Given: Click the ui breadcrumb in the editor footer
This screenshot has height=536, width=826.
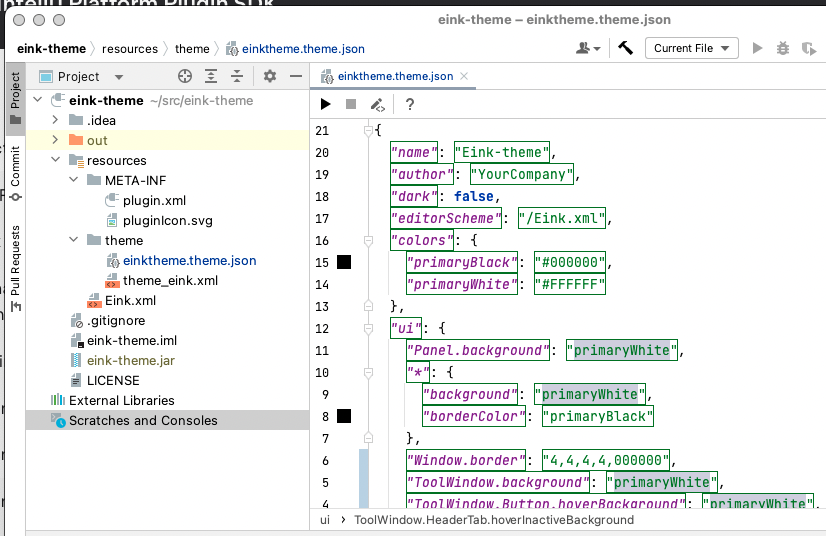Looking at the screenshot, I should (x=325, y=520).
